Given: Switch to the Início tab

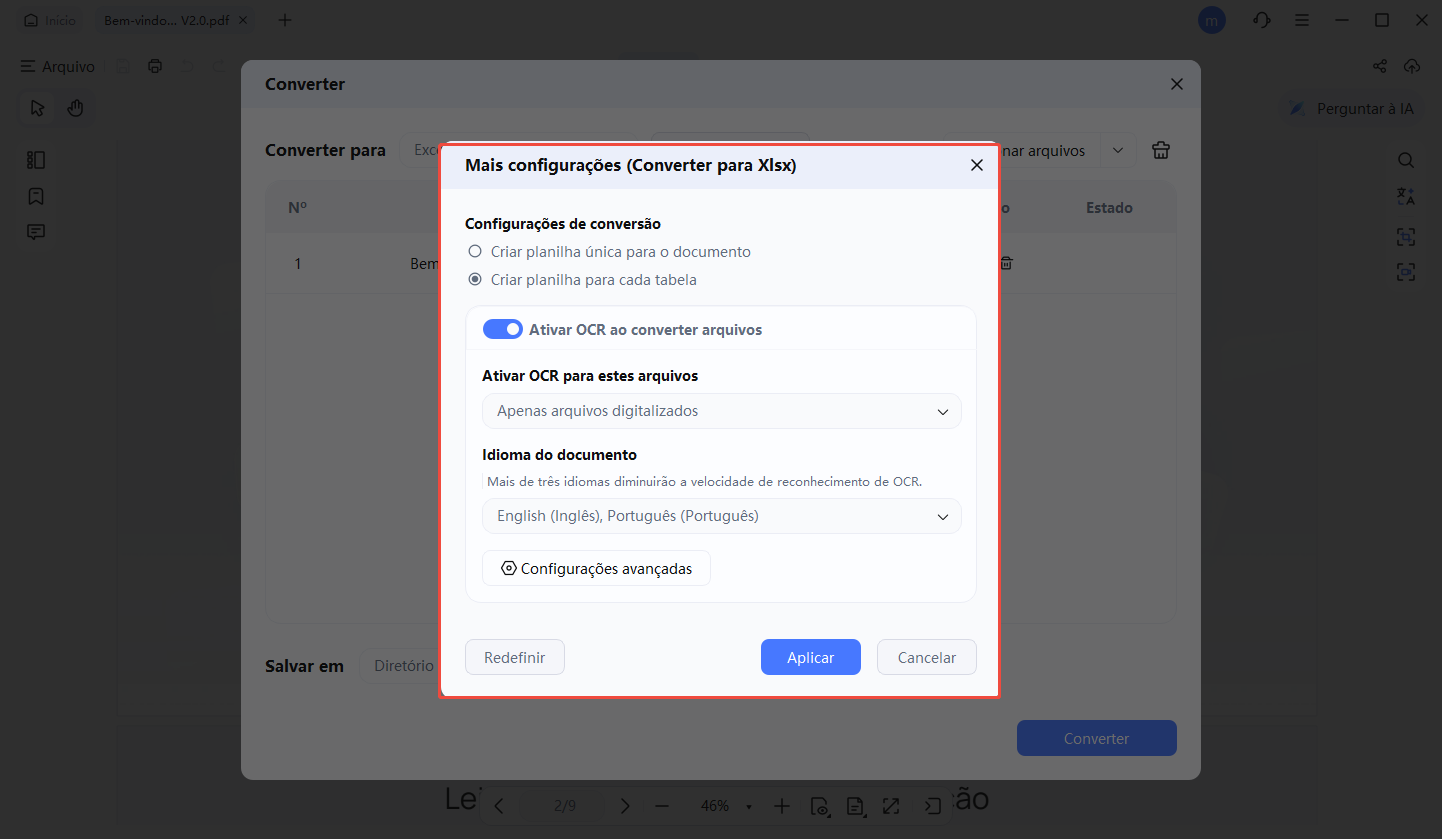Looking at the screenshot, I should click(x=50, y=20).
